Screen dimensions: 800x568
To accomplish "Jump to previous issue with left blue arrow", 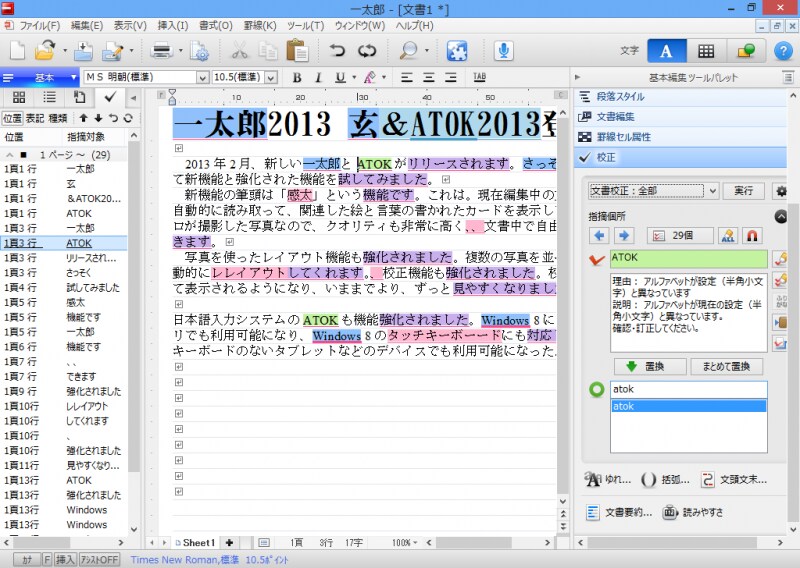I will pyautogui.click(x=599, y=235).
